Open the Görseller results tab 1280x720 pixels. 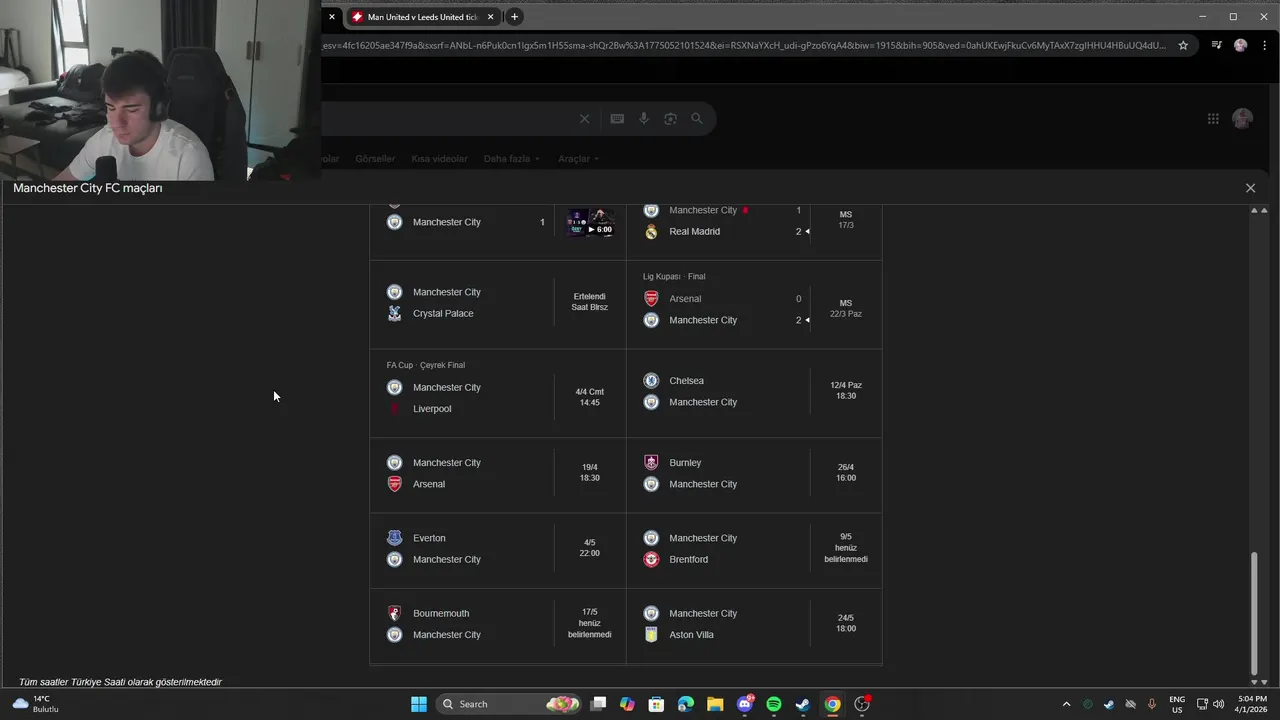point(375,159)
